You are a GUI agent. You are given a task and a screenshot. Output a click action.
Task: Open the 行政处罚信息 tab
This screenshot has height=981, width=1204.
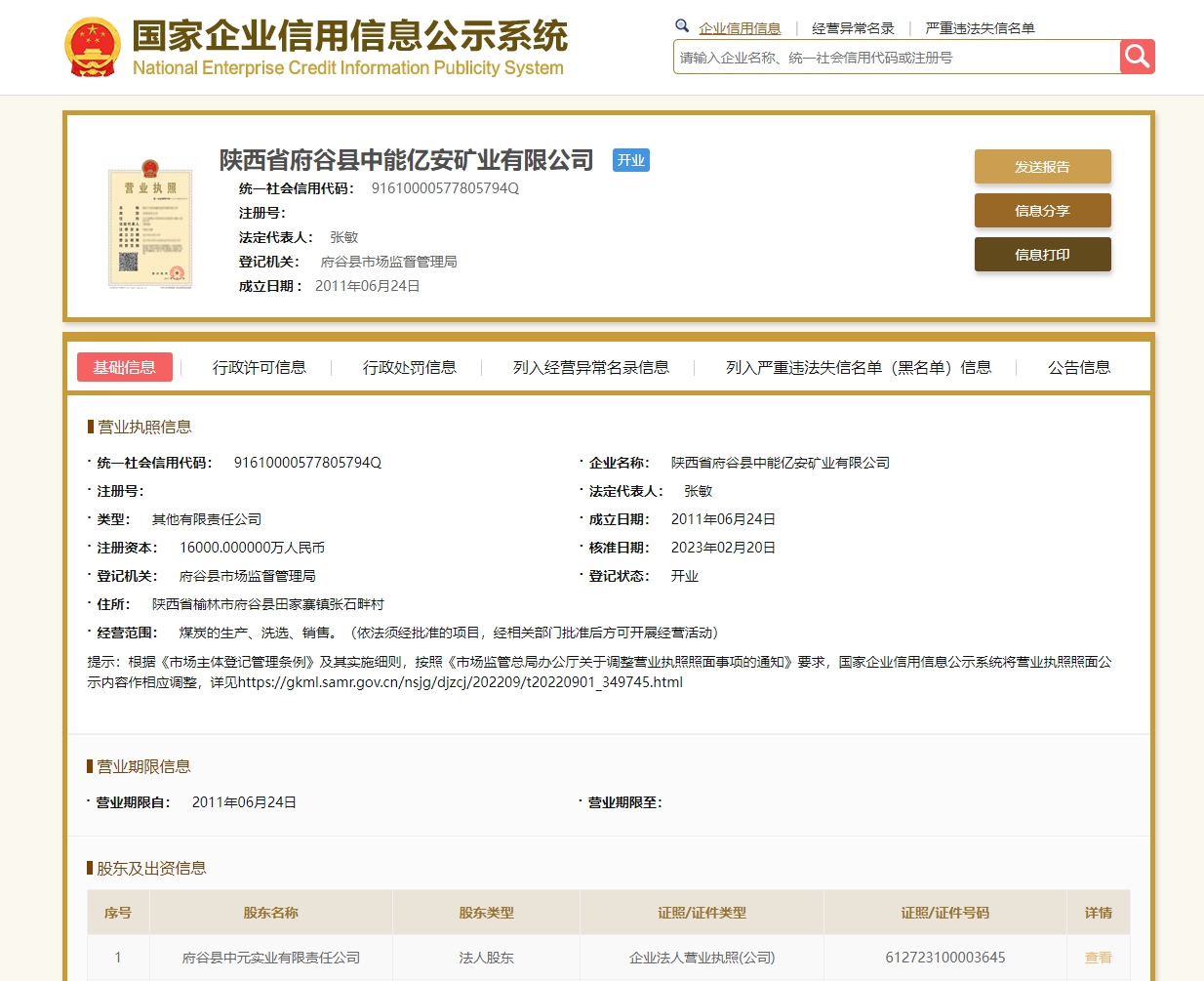(x=410, y=367)
